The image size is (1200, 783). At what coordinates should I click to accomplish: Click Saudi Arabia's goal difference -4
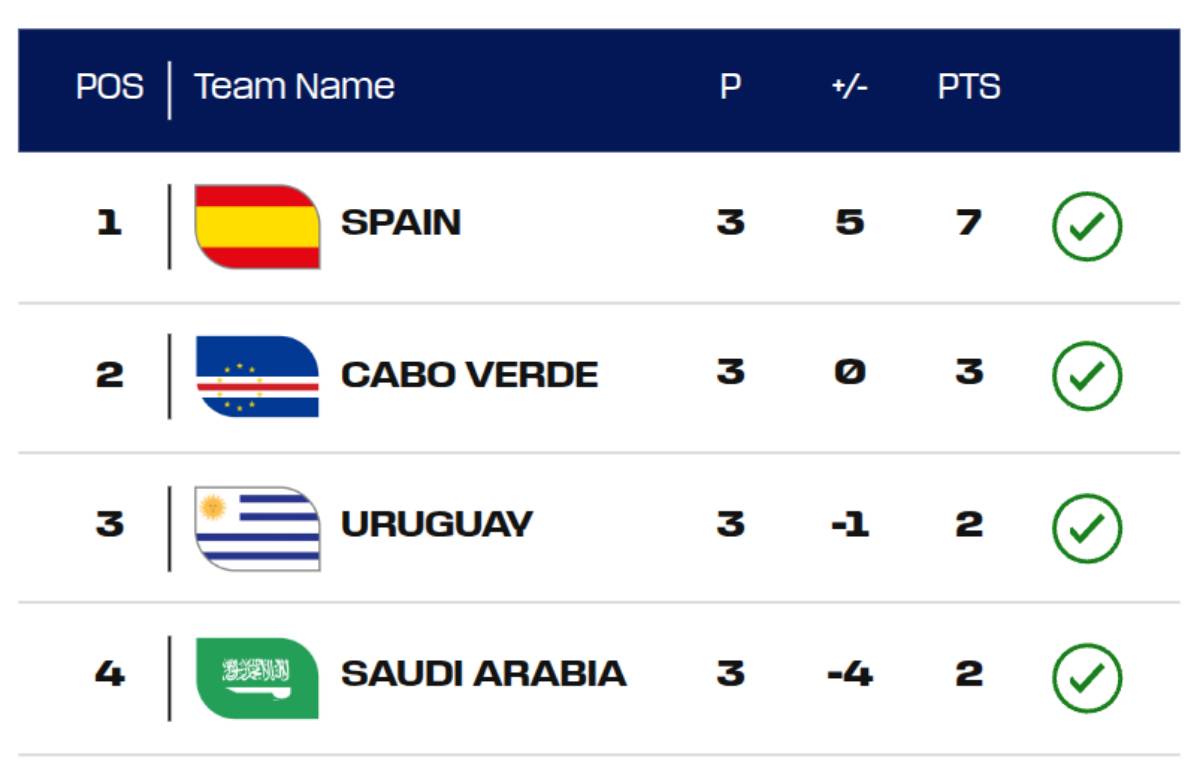pyautogui.click(x=850, y=674)
